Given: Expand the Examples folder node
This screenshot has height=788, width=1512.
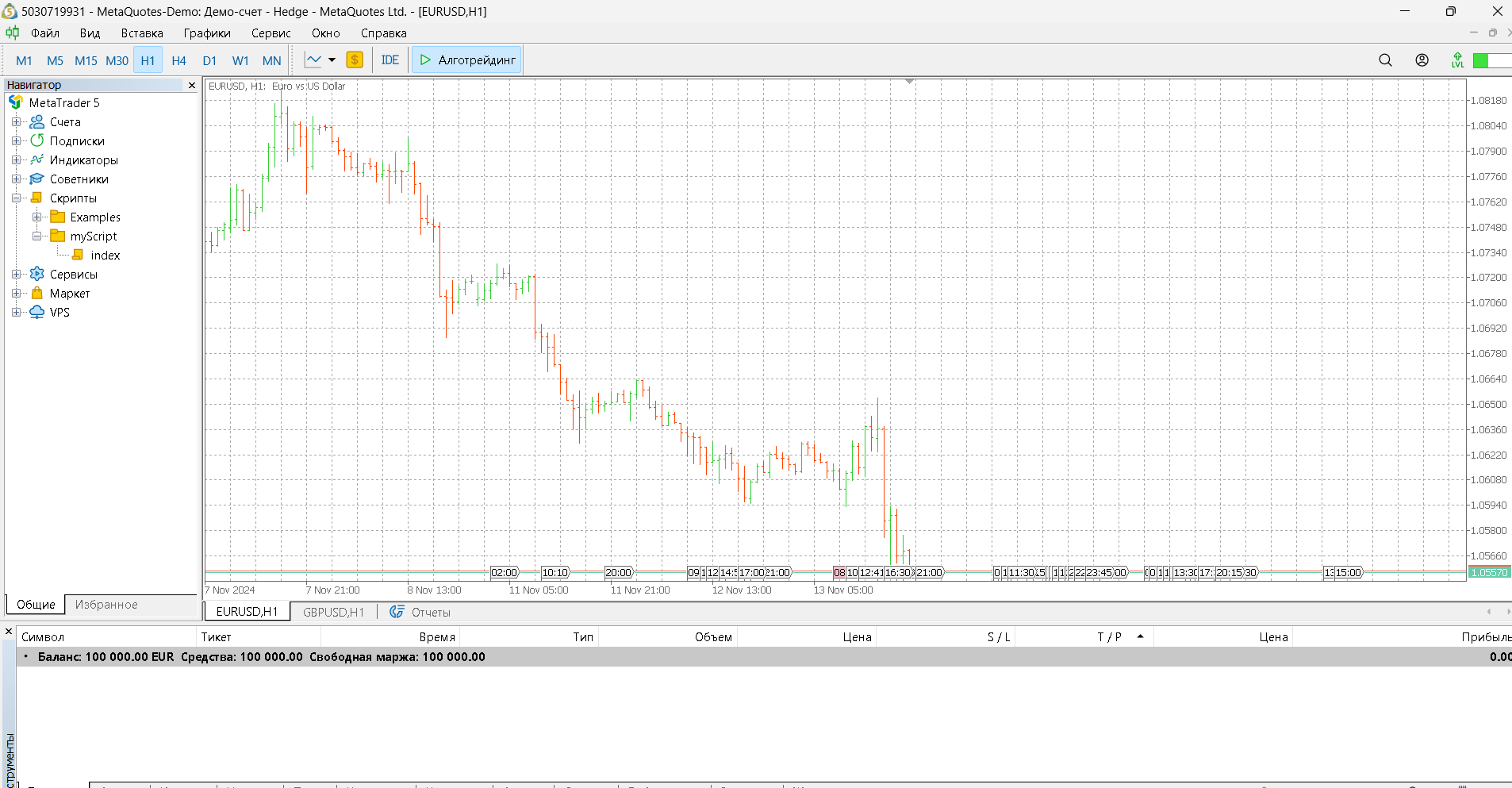Looking at the screenshot, I should (x=36, y=217).
